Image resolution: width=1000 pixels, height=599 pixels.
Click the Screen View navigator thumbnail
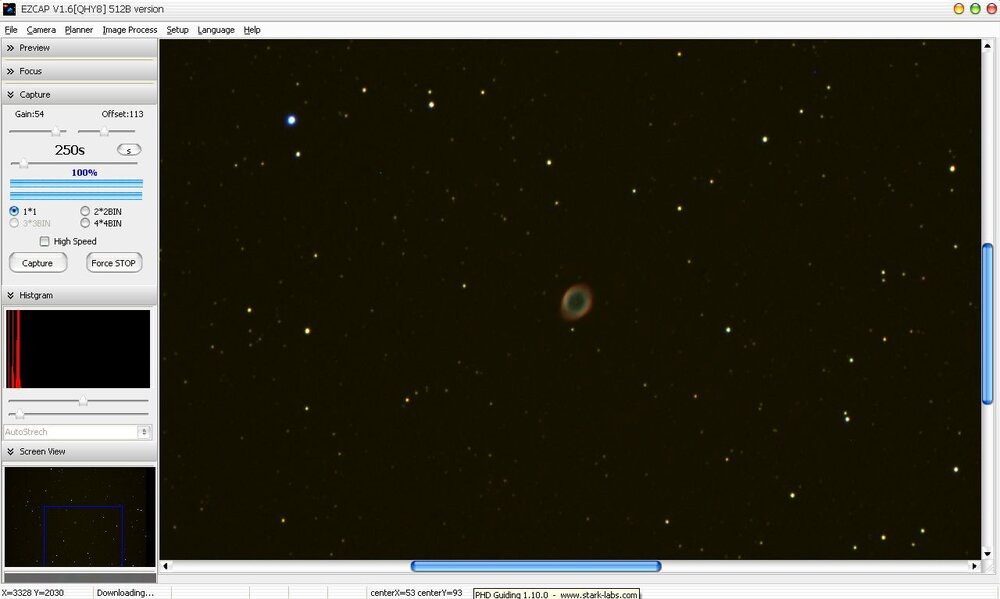click(80, 516)
